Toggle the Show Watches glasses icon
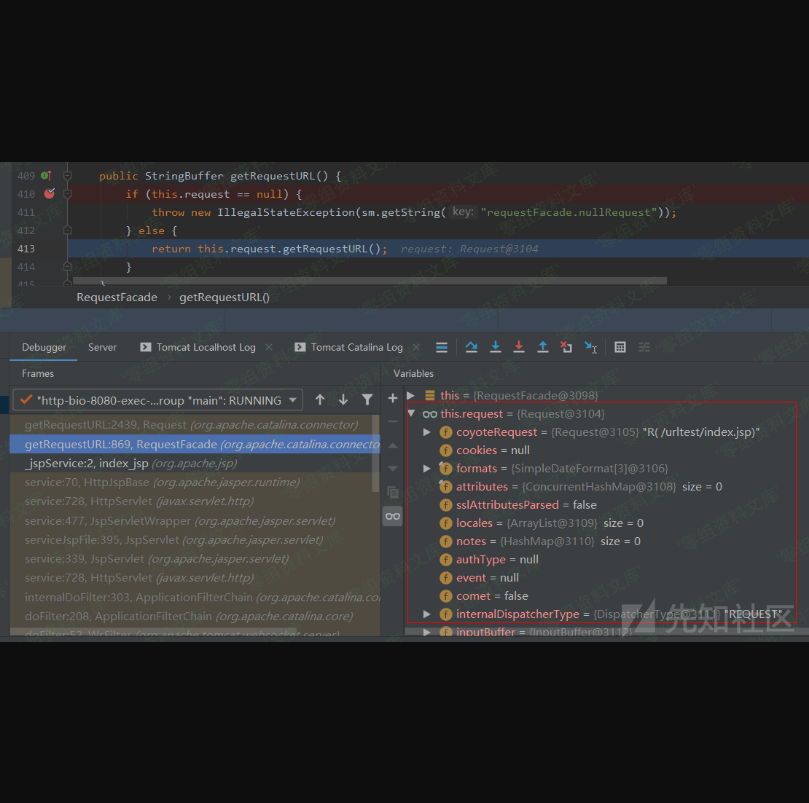This screenshot has width=809, height=803. pos(393,516)
